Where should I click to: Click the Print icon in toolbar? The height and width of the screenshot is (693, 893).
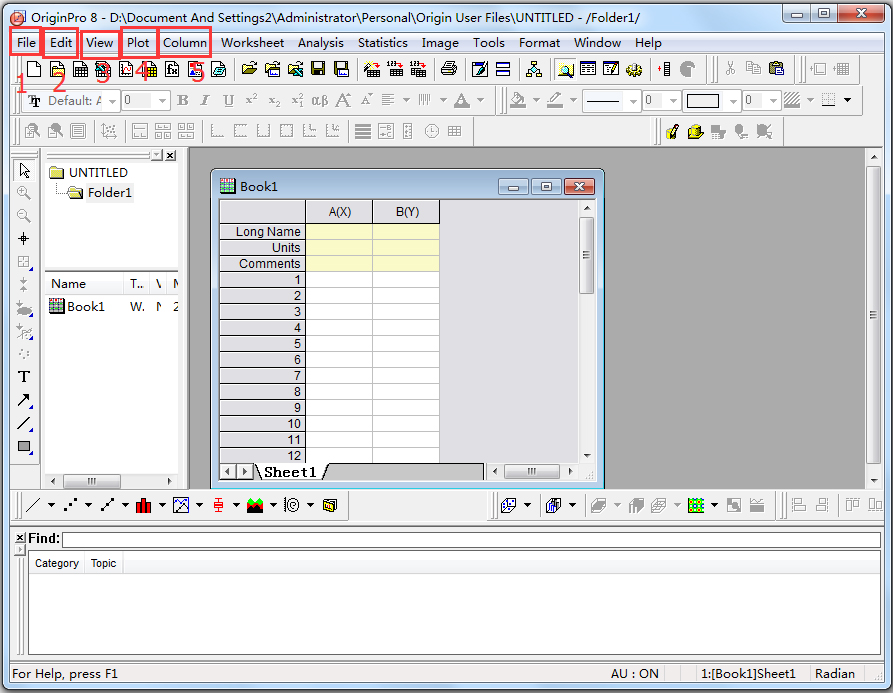(449, 69)
